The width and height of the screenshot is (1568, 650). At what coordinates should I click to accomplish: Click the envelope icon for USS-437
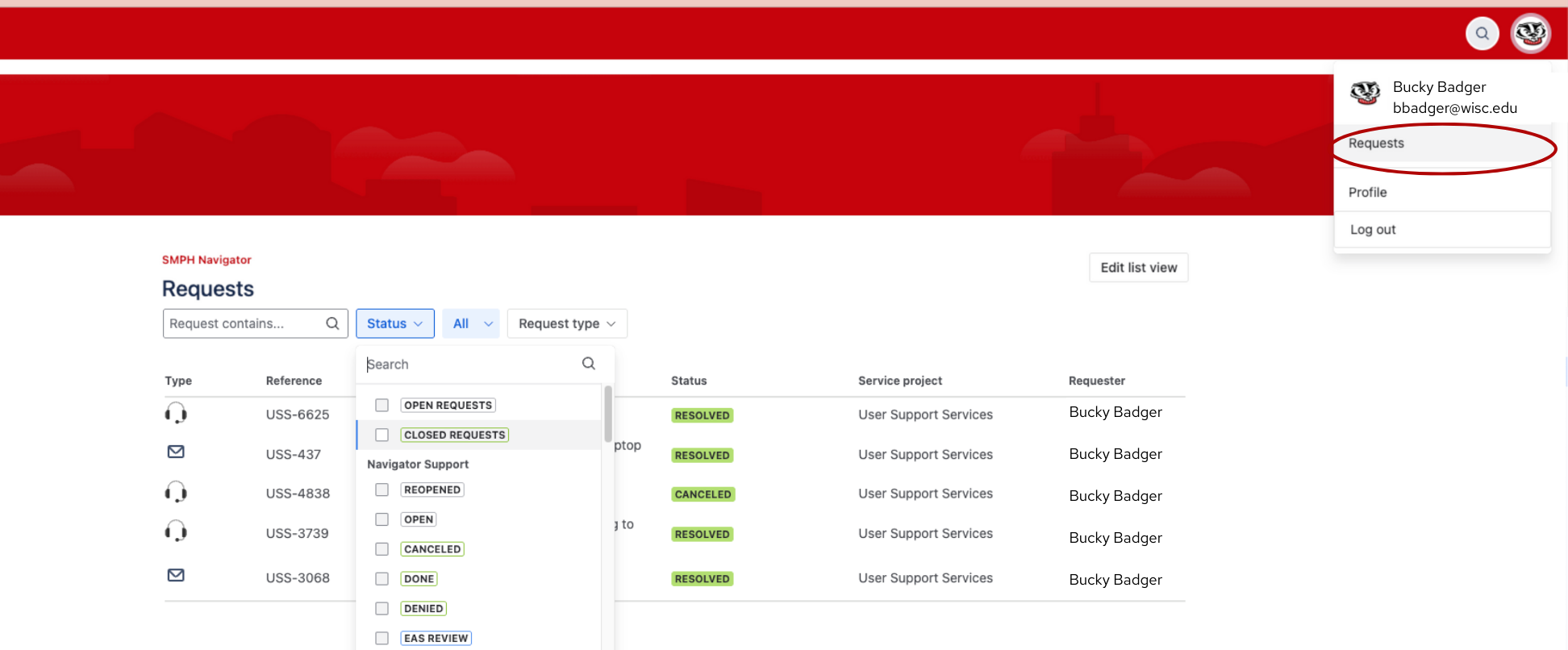tap(176, 452)
